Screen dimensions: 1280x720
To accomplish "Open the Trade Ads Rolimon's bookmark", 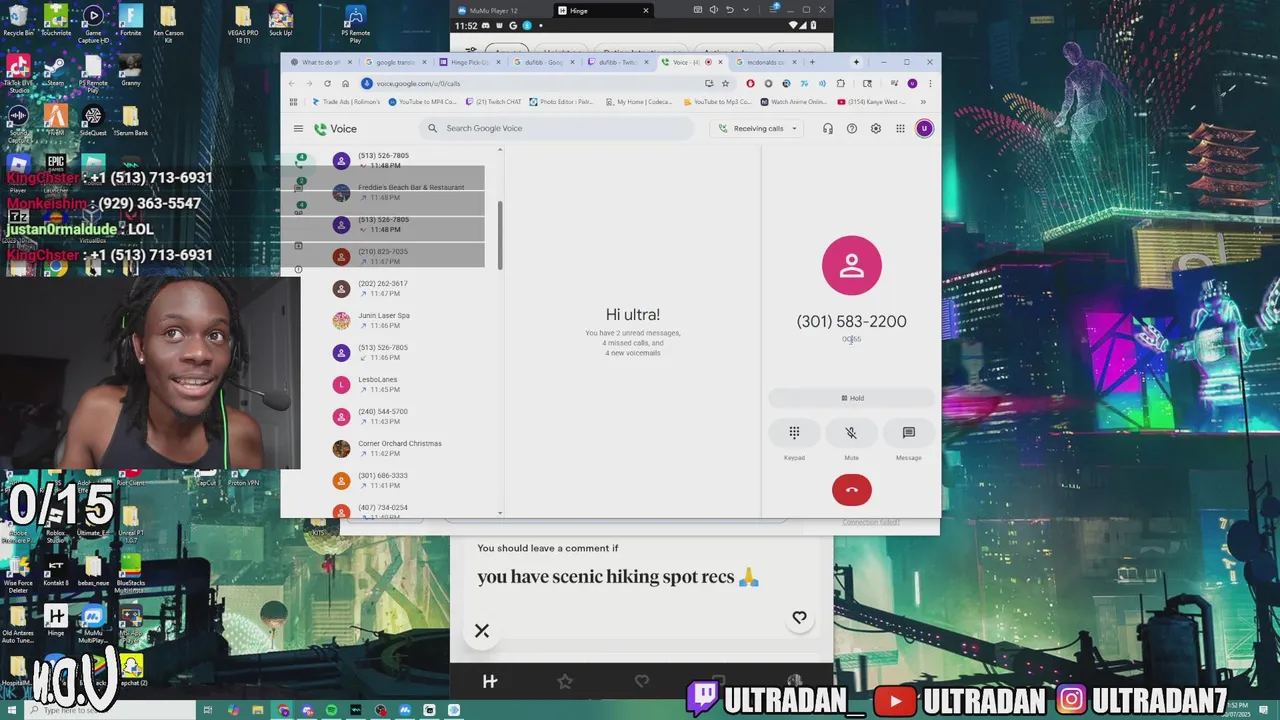I will pos(346,102).
